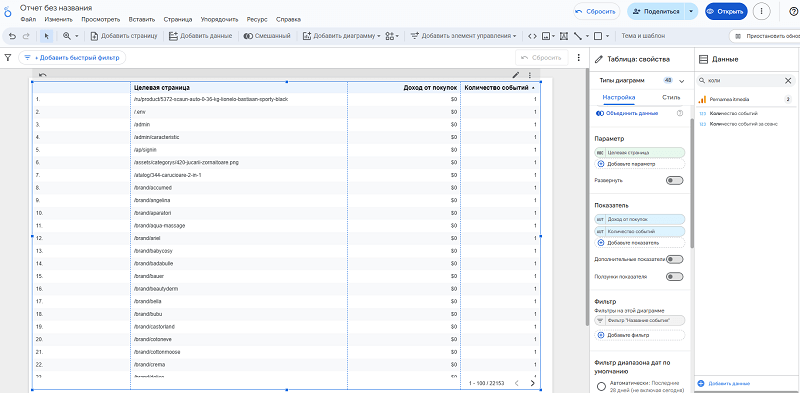Click the Открыть view button

726,11
